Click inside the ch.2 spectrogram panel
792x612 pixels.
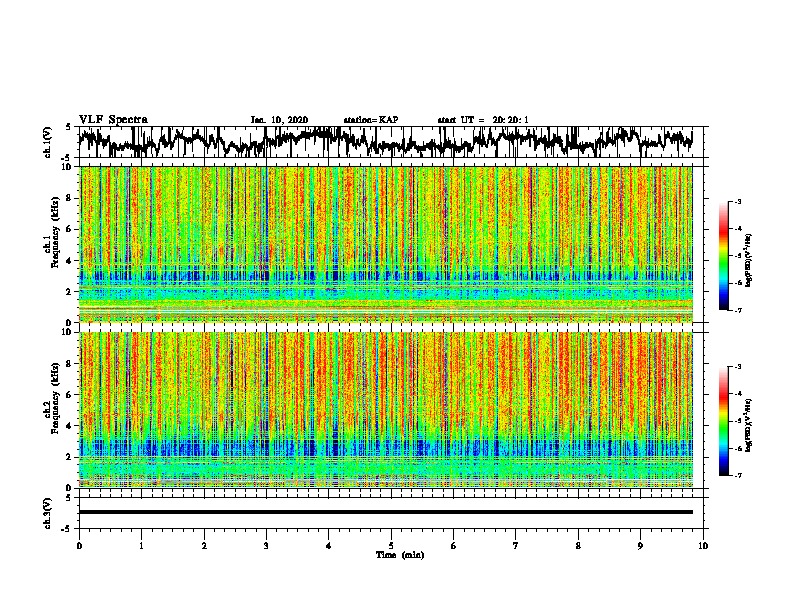(386, 410)
